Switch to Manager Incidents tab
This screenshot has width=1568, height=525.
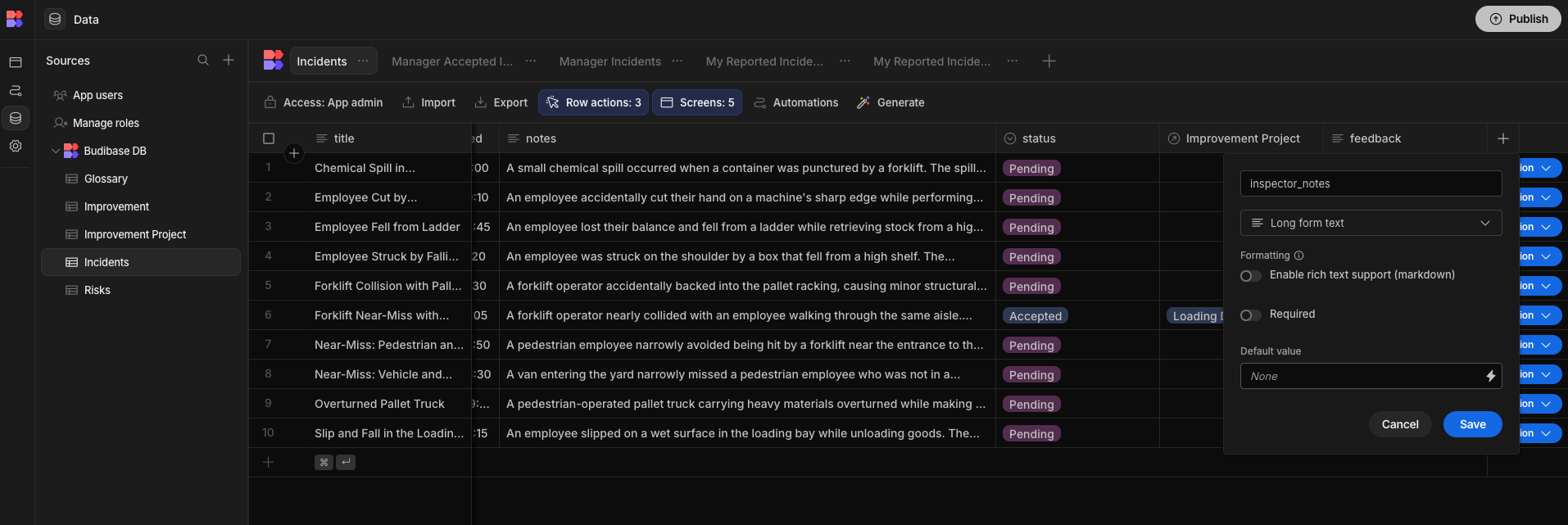tap(610, 61)
